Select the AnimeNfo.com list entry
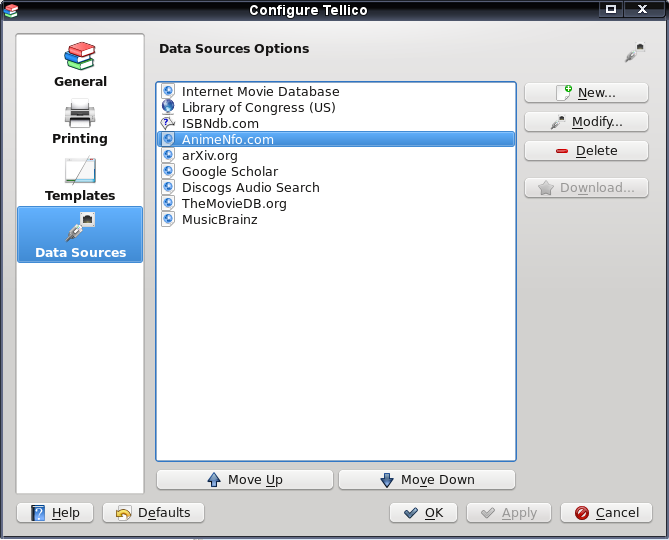The image size is (669, 540). point(336,139)
